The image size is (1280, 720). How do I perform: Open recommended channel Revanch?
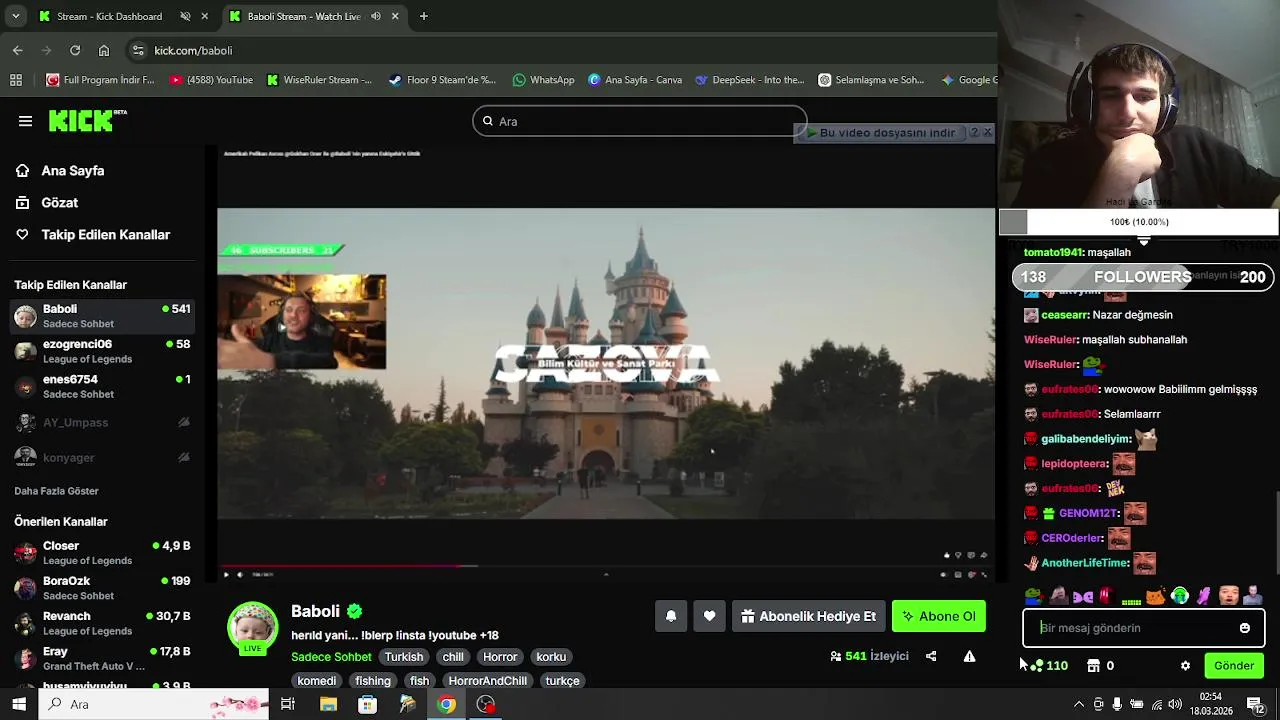(102, 623)
